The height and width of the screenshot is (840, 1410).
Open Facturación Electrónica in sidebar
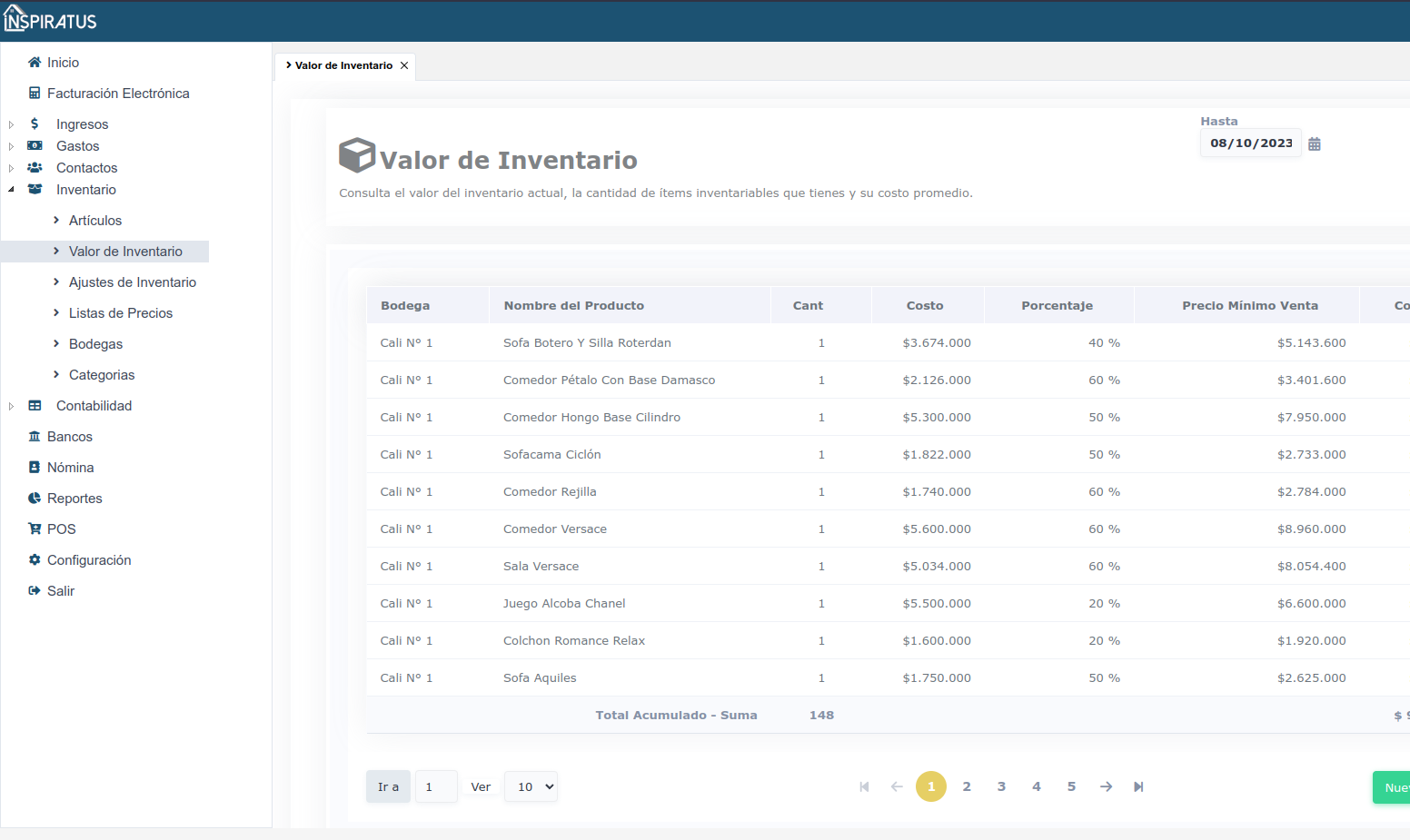(x=118, y=94)
